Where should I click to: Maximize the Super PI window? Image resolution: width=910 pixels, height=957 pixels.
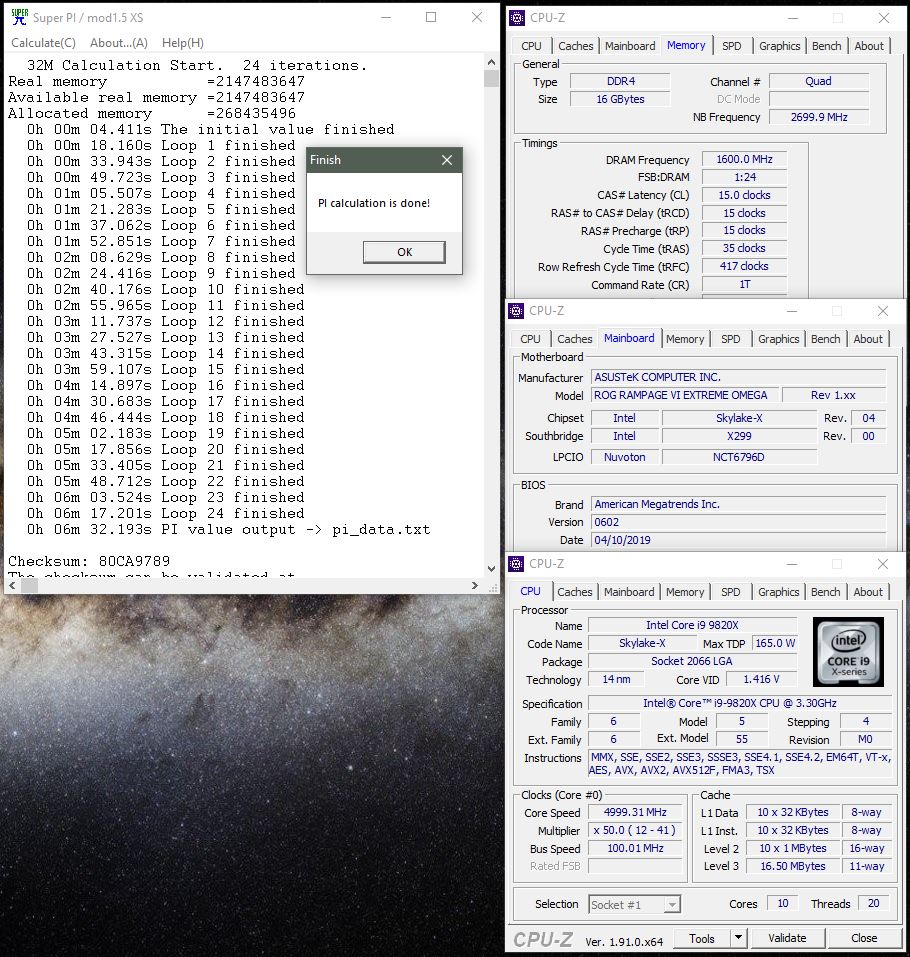(431, 17)
